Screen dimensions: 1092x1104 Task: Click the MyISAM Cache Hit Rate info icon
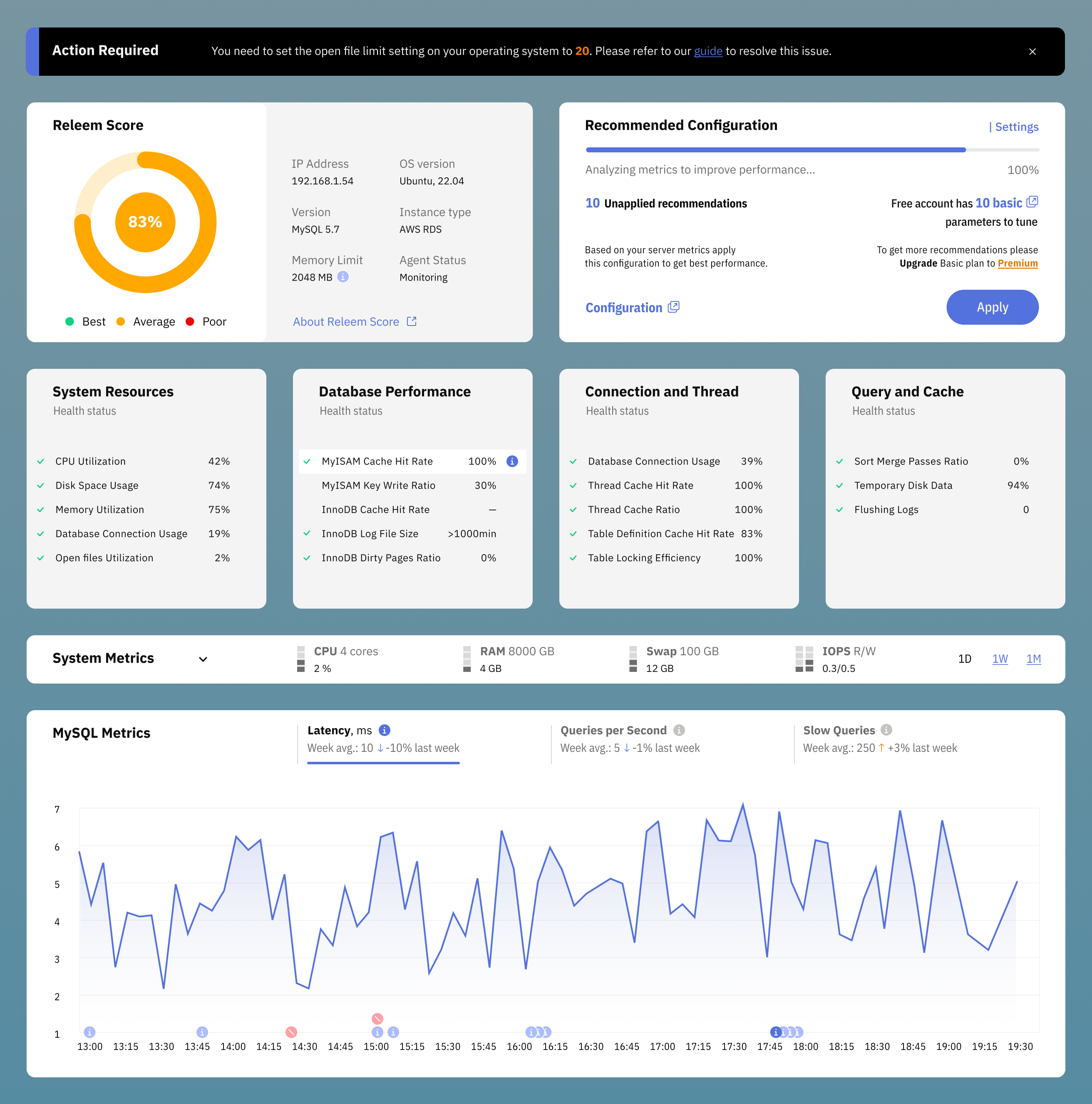512,461
